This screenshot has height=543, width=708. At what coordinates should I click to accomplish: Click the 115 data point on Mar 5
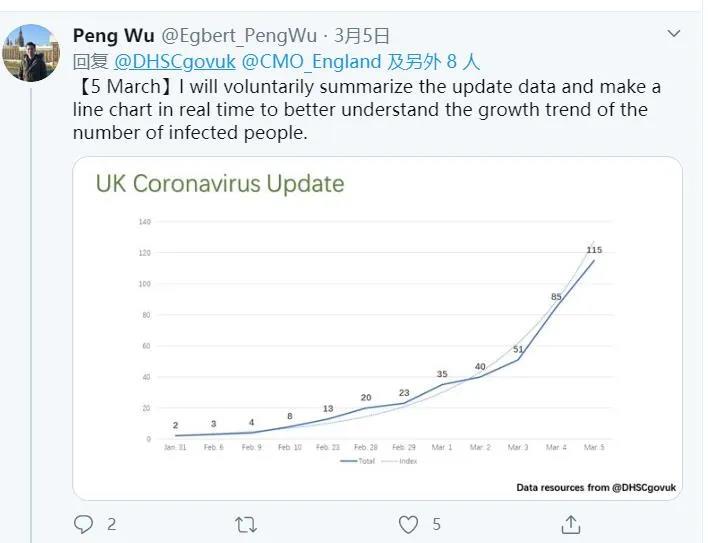tap(594, 250)
